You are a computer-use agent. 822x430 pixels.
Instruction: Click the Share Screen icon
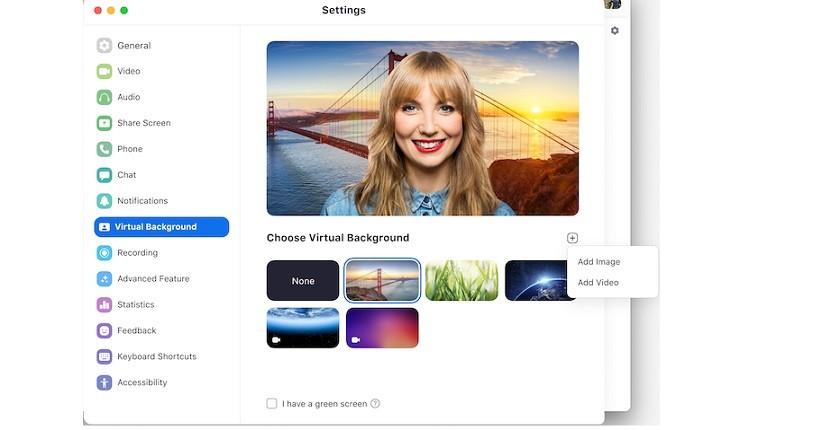[x=104, y=123]
